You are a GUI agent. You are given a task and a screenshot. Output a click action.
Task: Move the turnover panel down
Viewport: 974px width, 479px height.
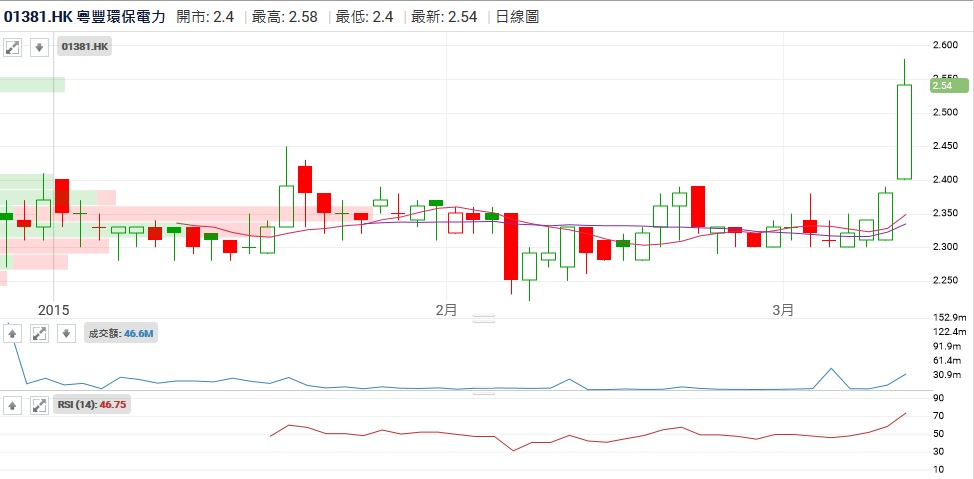(x=64, y=333)
